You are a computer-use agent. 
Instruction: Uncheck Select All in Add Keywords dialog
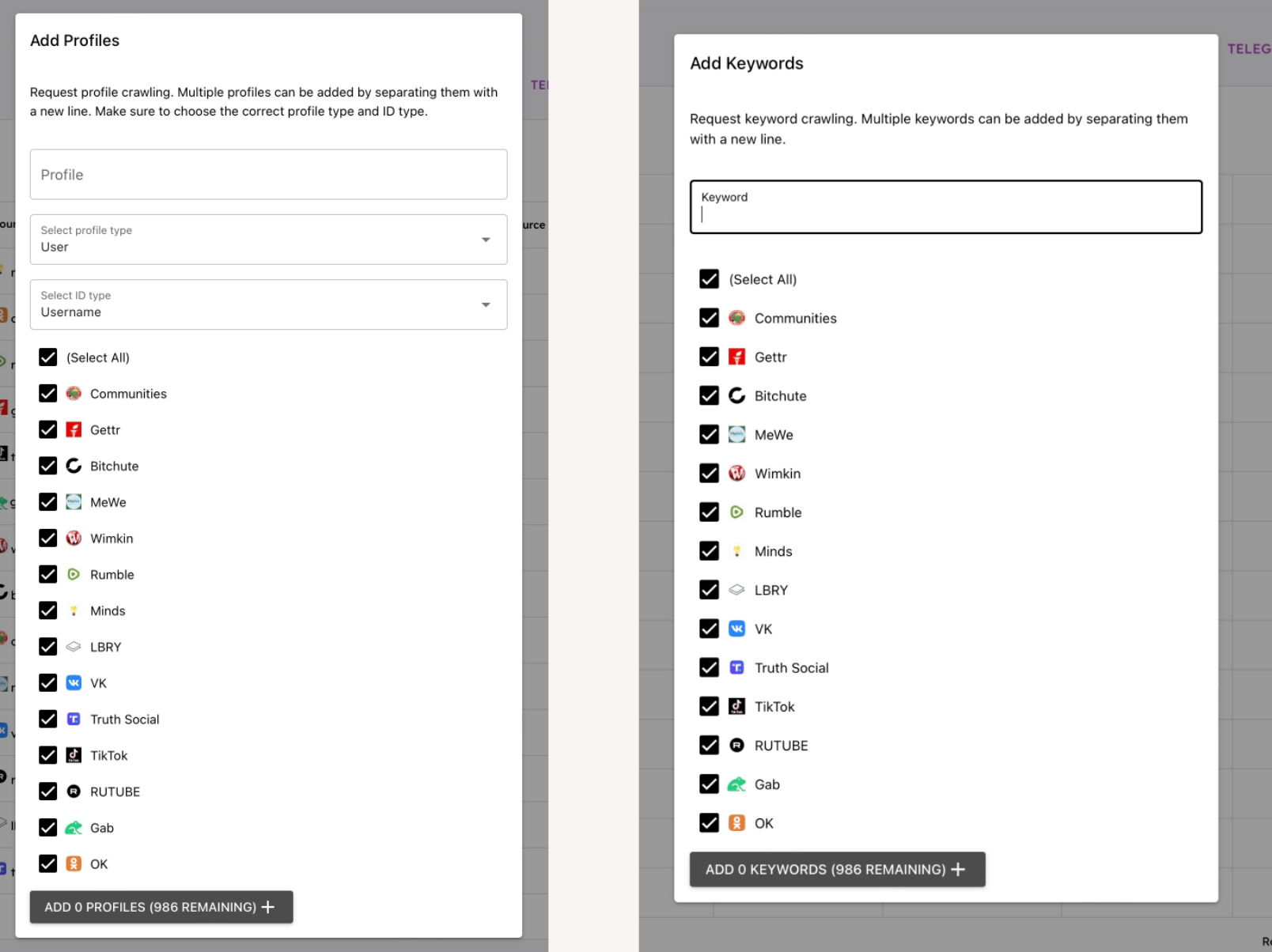click(x=710, y=279)
